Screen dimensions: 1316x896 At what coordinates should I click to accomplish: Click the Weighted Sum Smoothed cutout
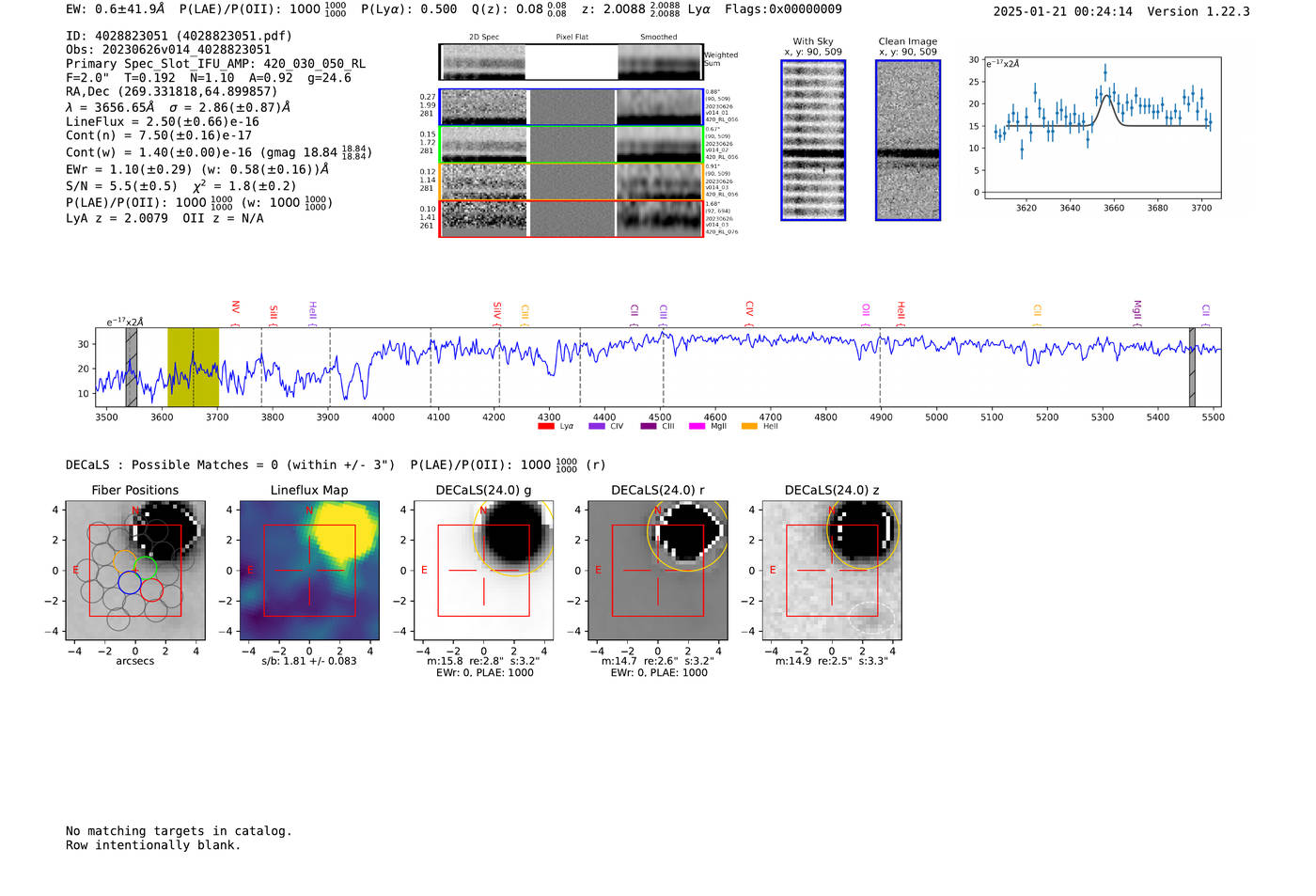pos(660,62)
